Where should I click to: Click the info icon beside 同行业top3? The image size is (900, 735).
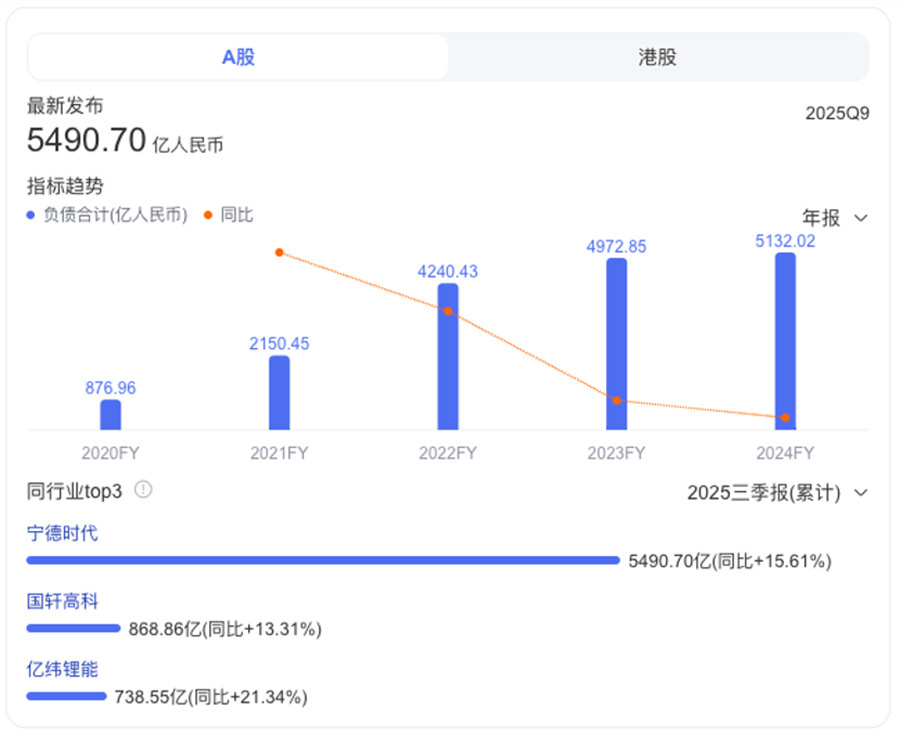[x=143, y=490]
